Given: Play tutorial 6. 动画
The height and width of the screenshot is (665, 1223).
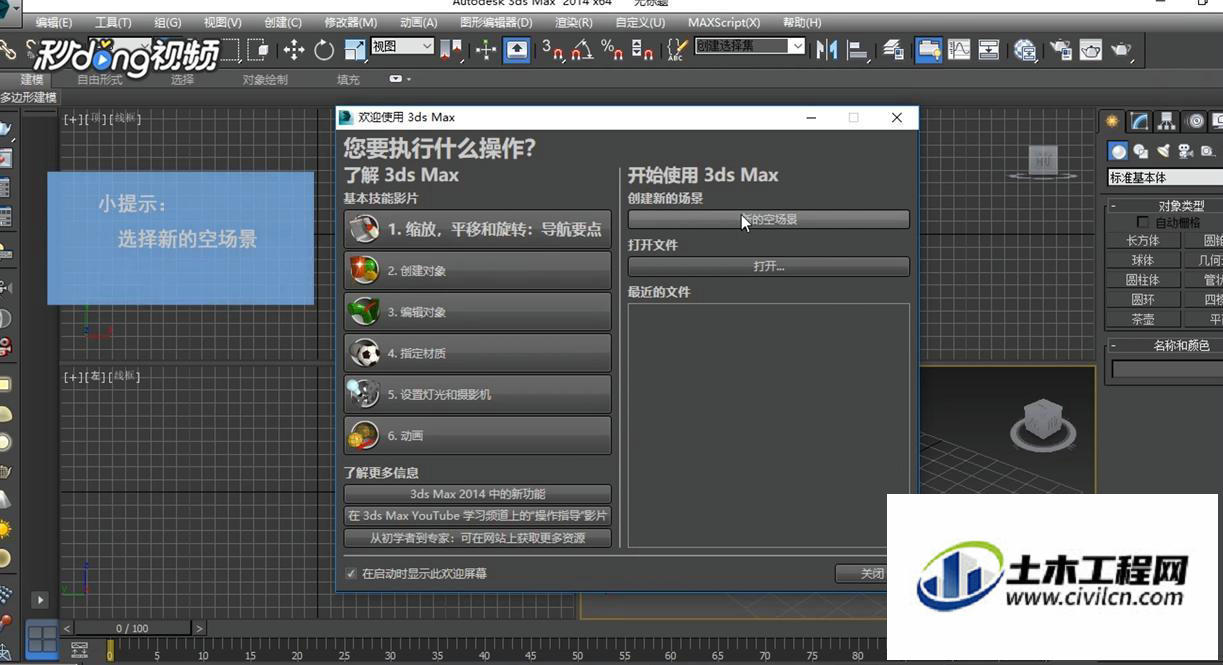Looking at the screenshot, I should point(477,435).
